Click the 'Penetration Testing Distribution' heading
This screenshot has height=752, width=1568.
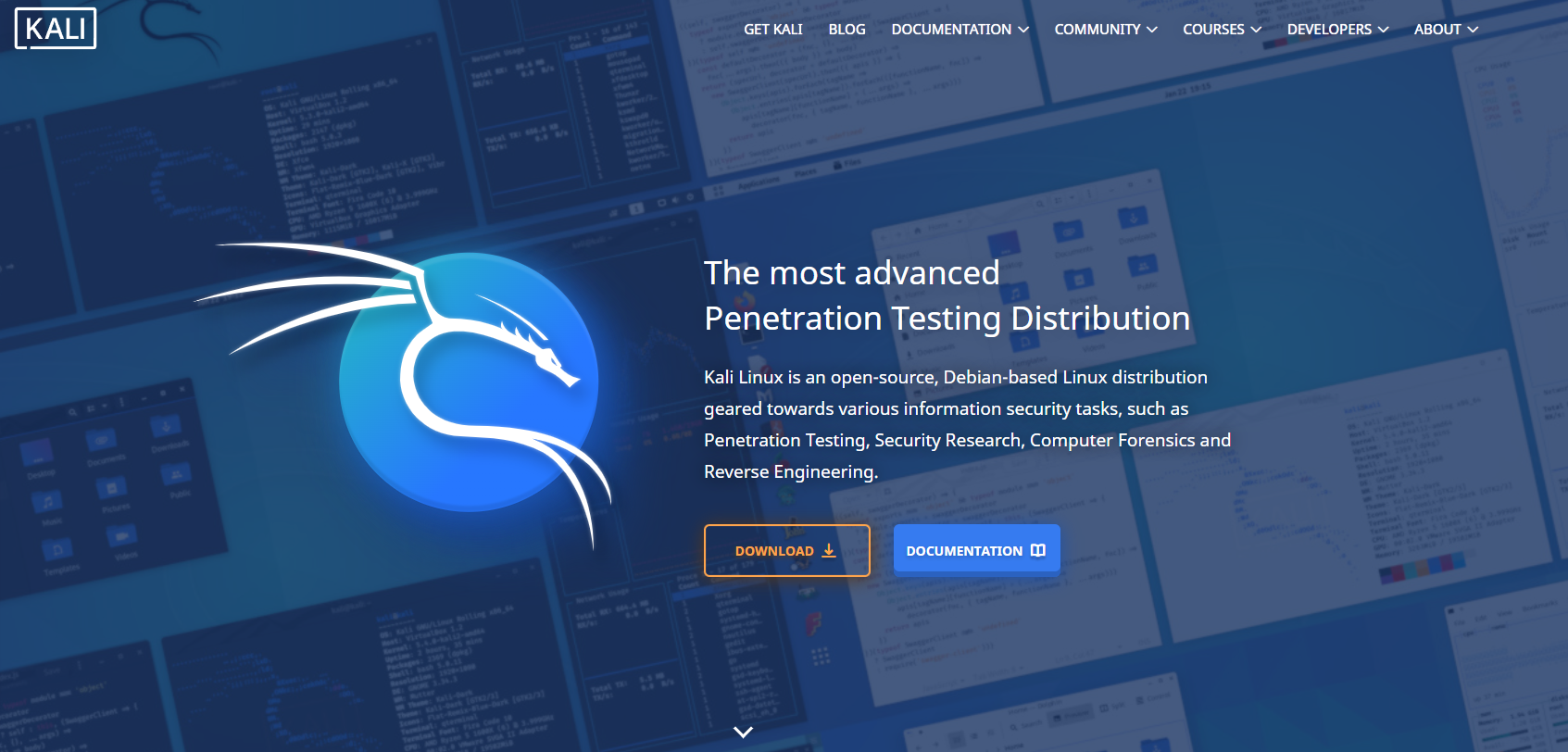tap(947, 319)
